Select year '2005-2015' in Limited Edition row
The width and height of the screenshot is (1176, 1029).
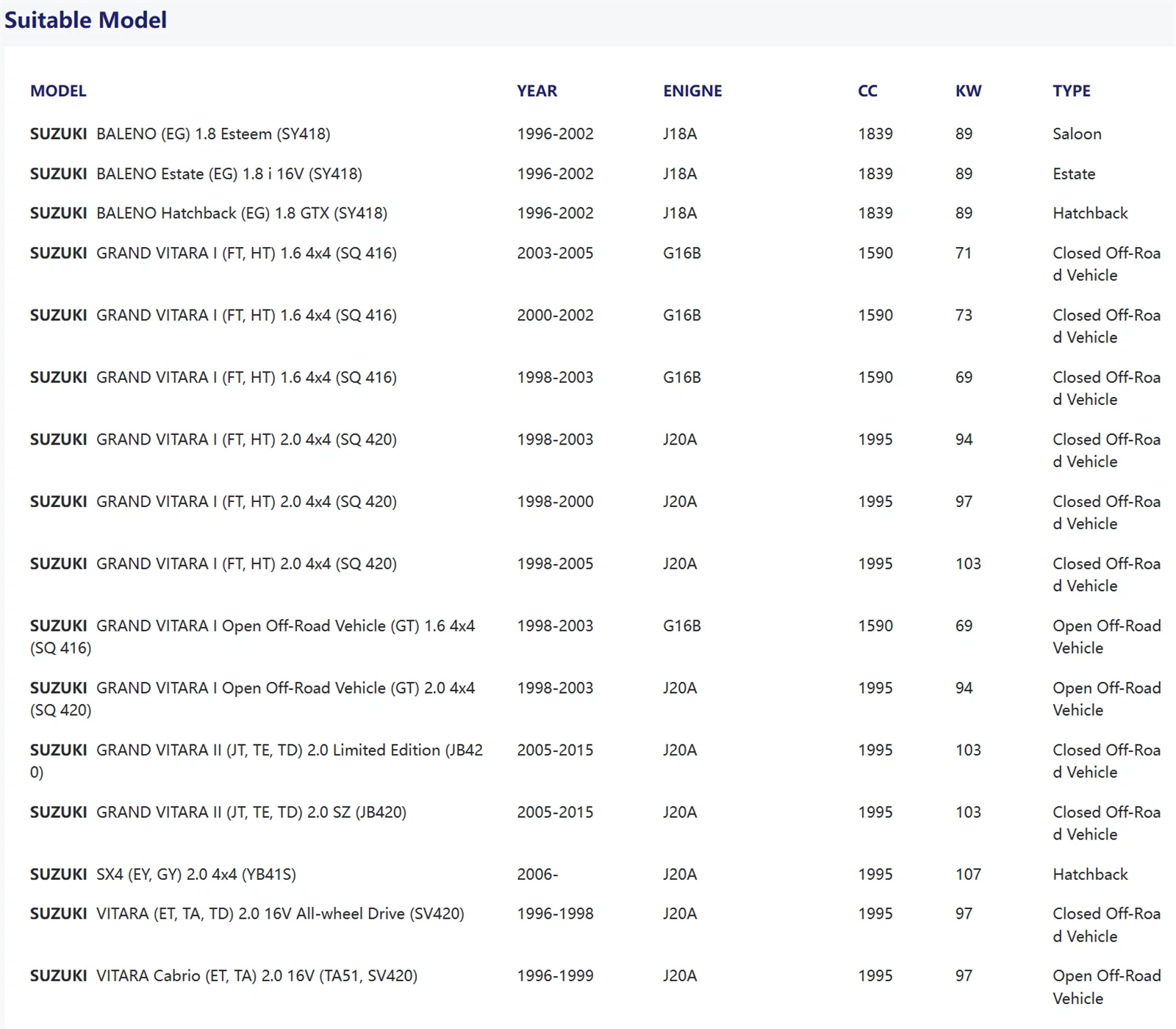(x=555, y=750)
